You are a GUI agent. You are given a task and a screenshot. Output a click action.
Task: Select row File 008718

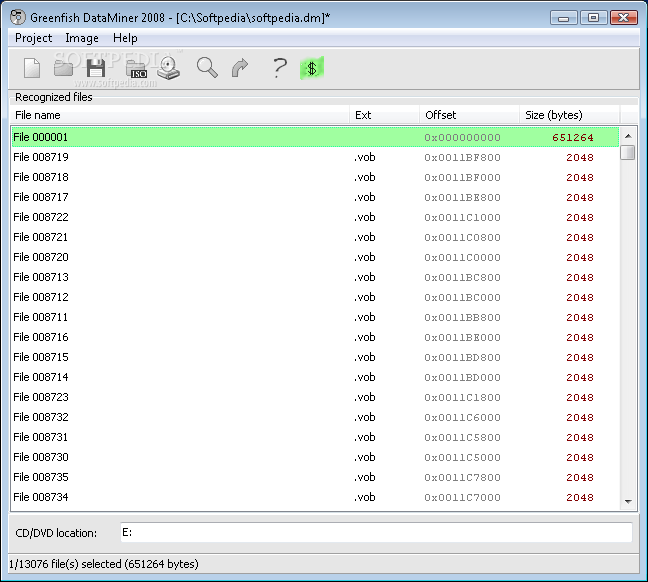point(316,177)
